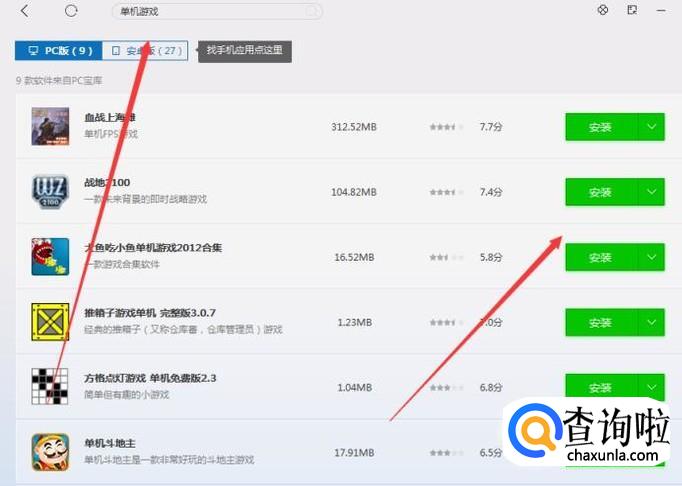Screen dimensions: 682x486
Task: Expand install options for 大鱼吃小鱼
Action: (651, 257)
